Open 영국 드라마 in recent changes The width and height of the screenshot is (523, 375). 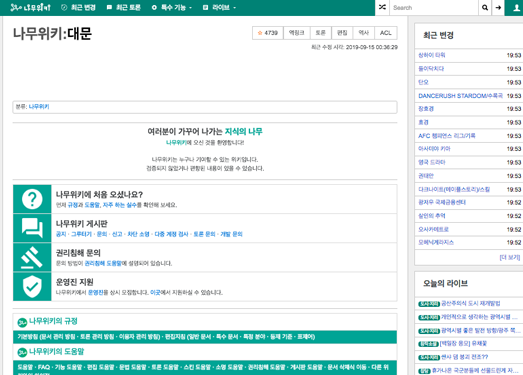coord(432,162)
